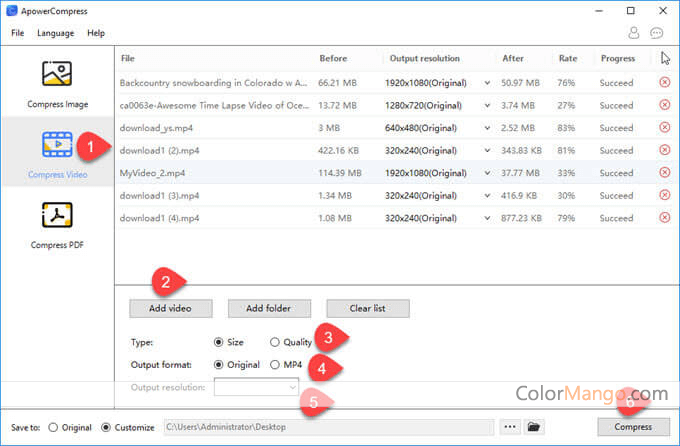Open the feedback chat bubble icon
Screen dimensions: 680x446
point(657,33)
